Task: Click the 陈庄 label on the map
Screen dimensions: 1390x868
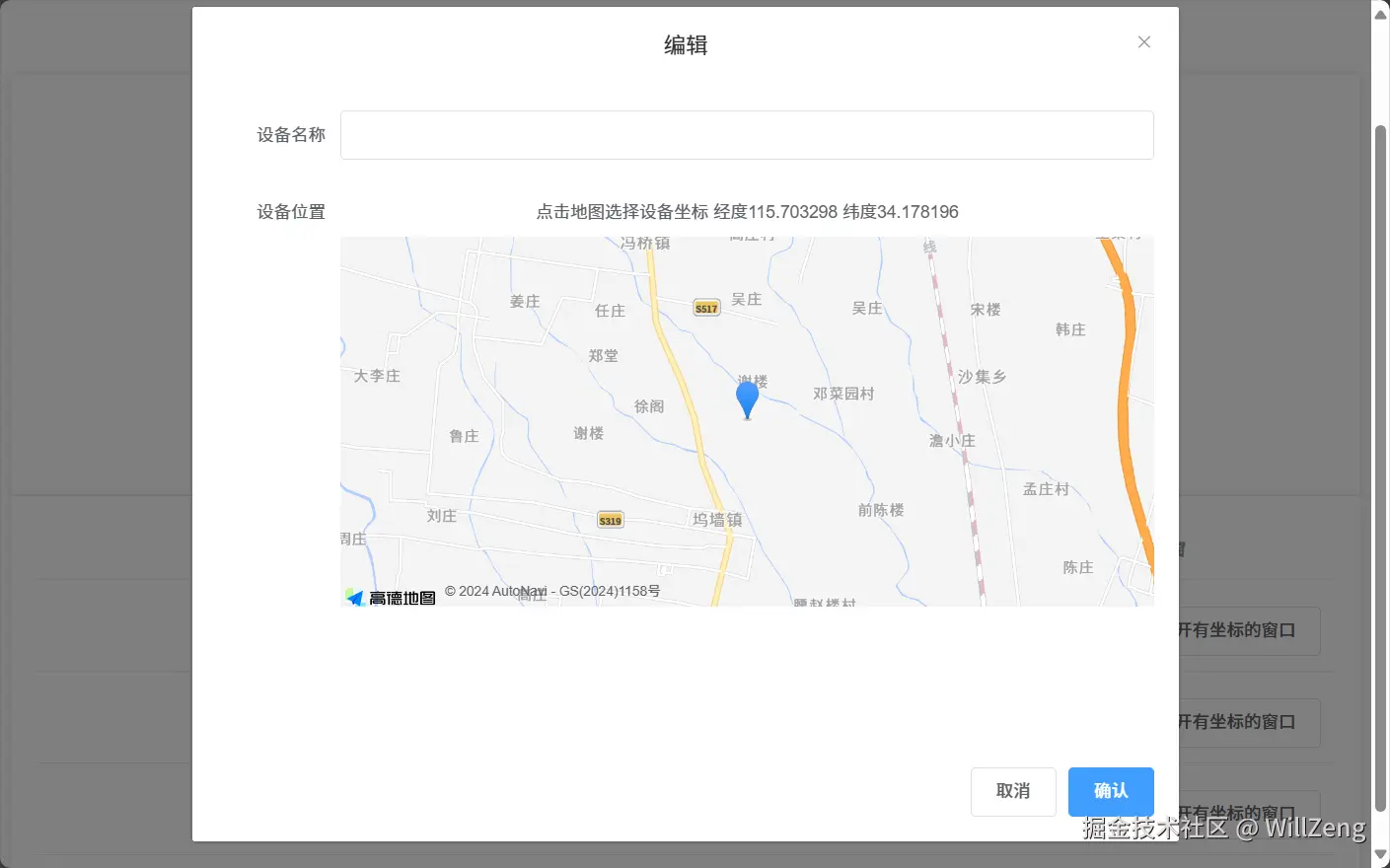Action: [1078, 568]
